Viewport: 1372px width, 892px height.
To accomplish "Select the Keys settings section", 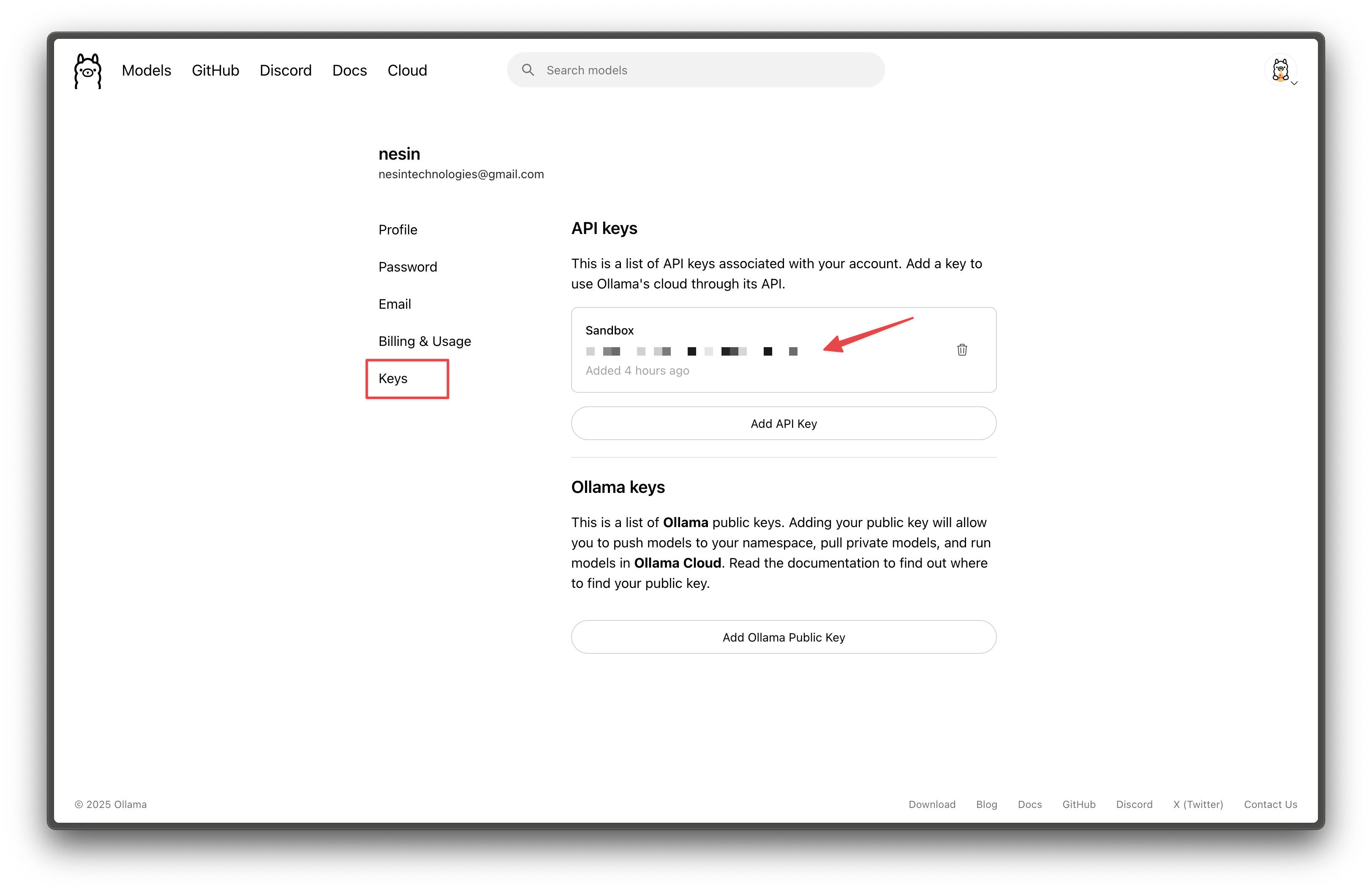I will pyautogui.click(x=392, y=378).
